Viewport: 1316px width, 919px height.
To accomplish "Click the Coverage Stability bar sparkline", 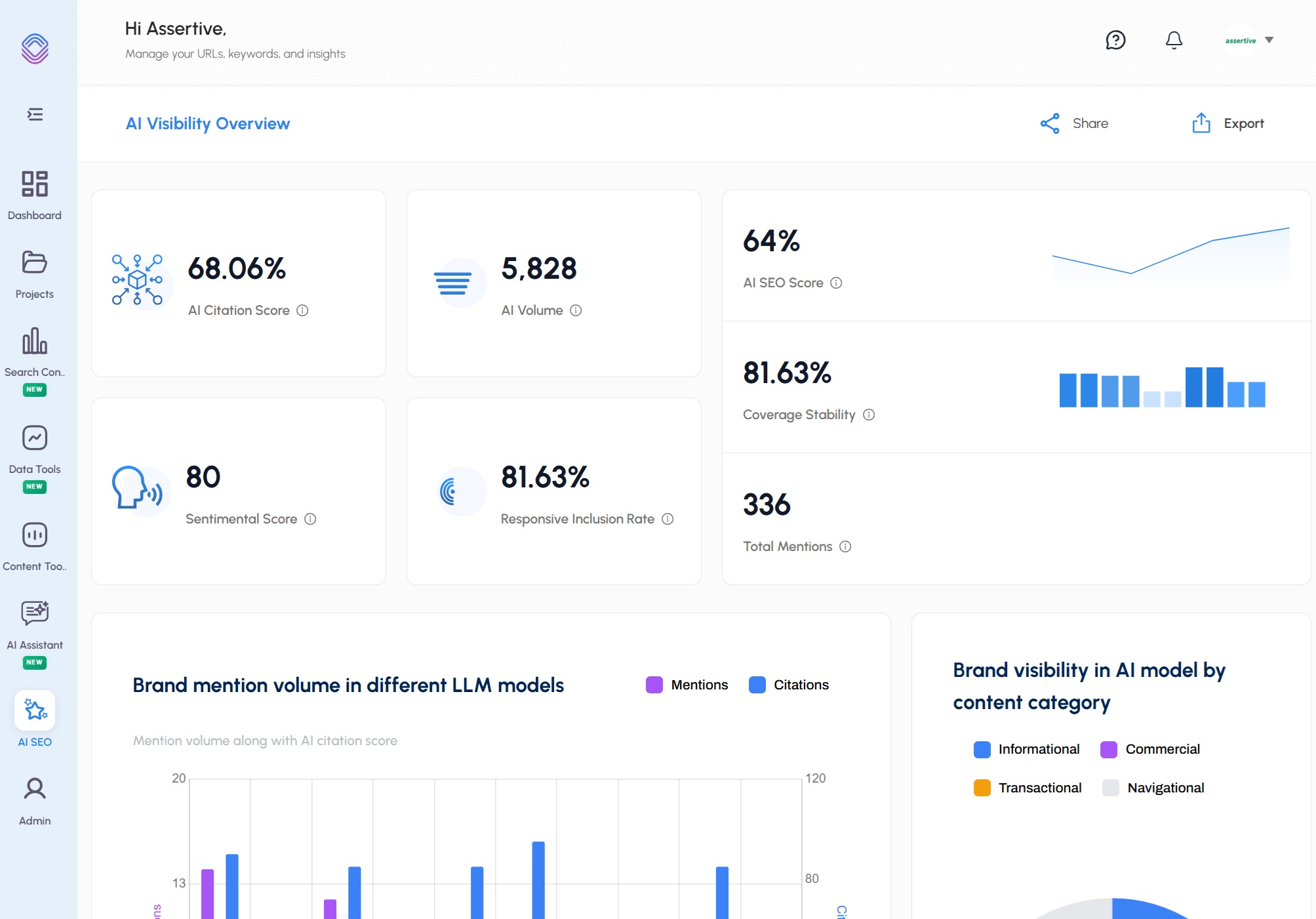I will [1162, 387].
